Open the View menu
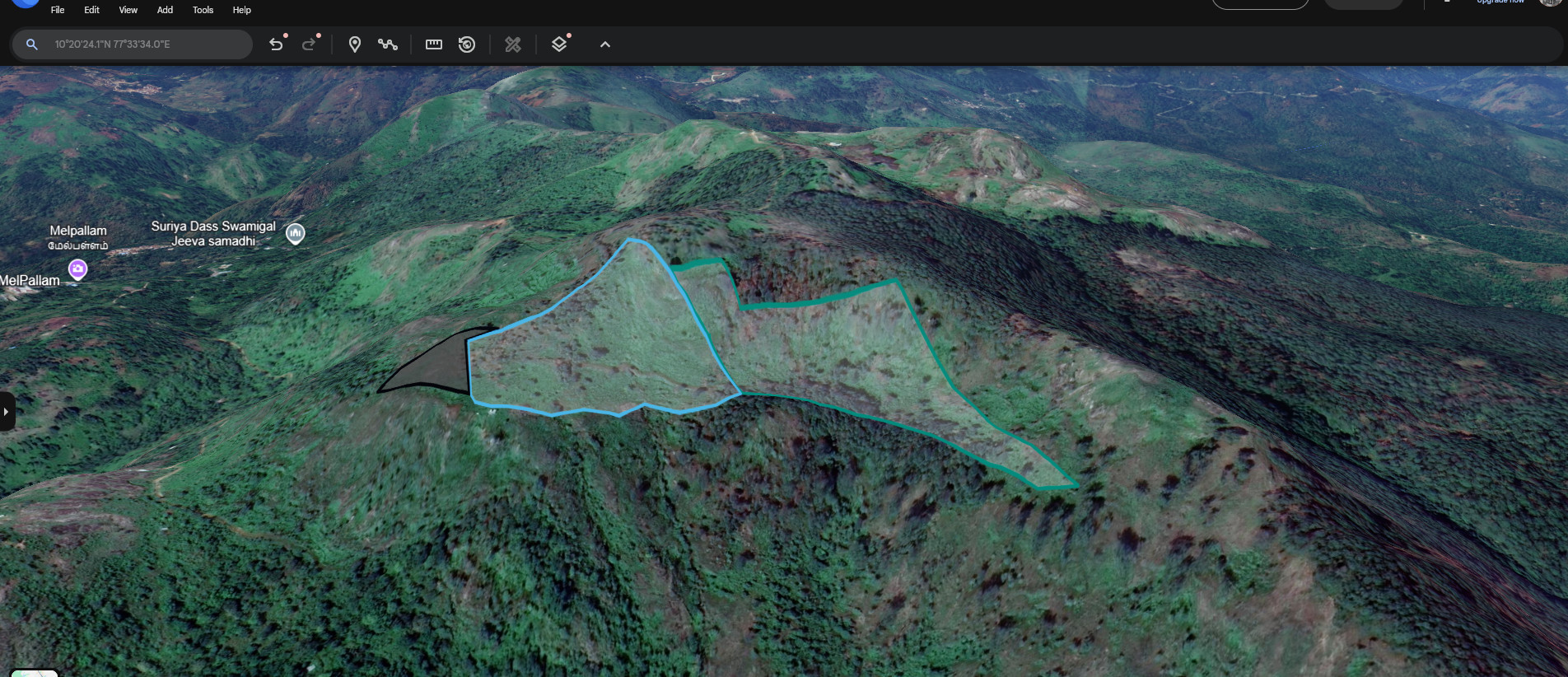Viewport: 1568px width, 677px height. (x=128, y=10)
